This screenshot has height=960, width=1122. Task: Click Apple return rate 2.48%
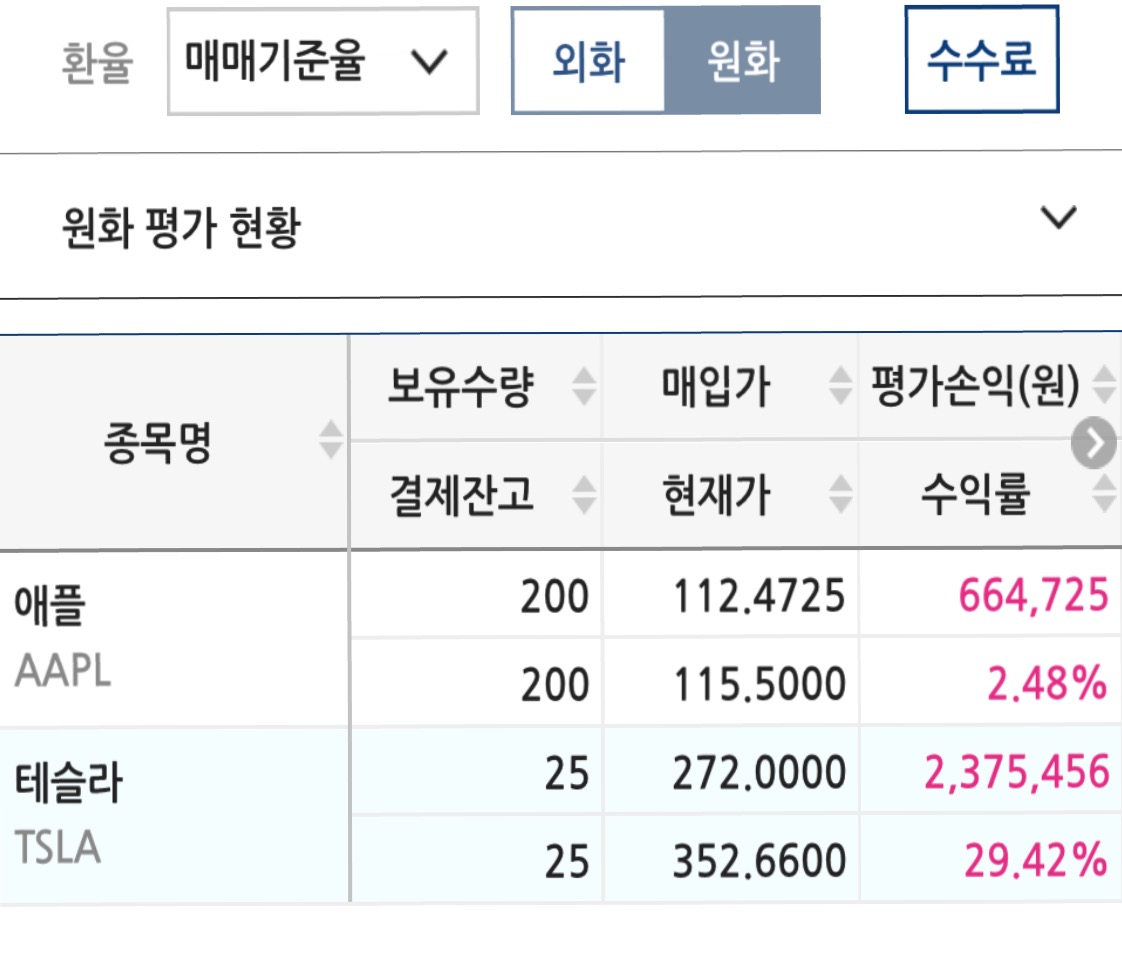[x=1047, y=683]
